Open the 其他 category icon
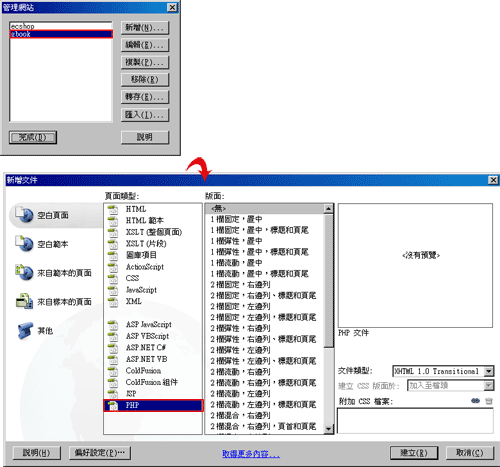The image size is (500, 467). coord(25,330)
